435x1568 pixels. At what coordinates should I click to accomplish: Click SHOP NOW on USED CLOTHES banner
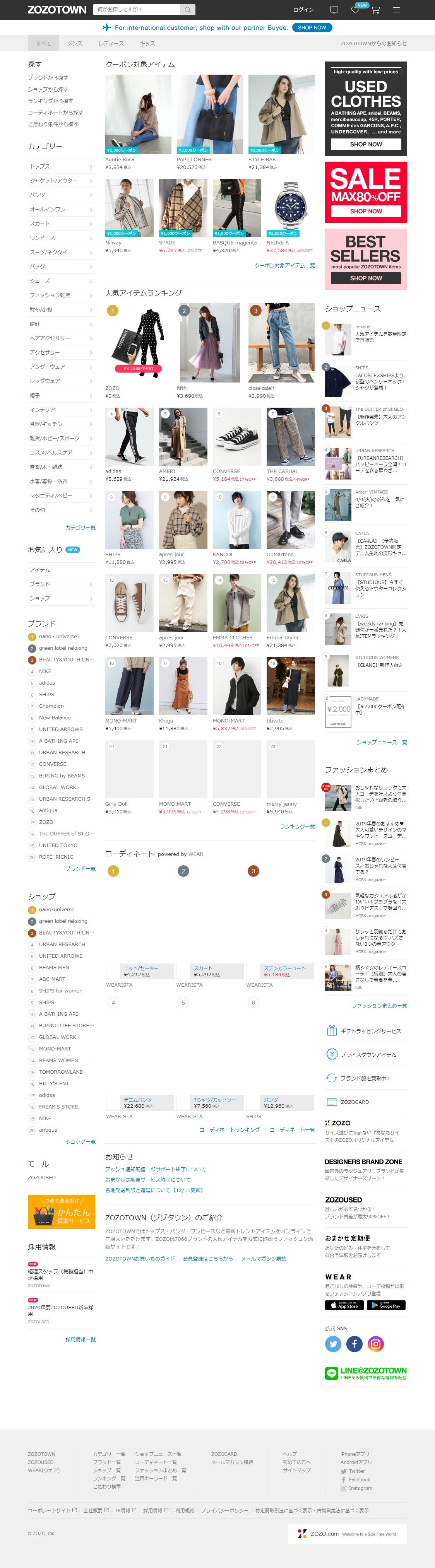tap(366, 144)
